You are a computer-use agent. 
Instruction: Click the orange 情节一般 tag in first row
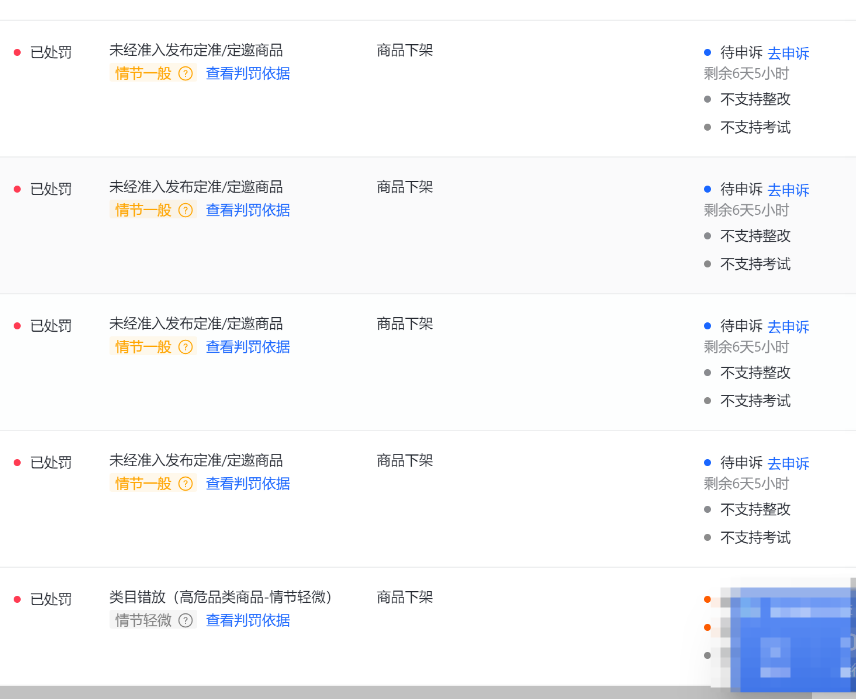[143, 74]
